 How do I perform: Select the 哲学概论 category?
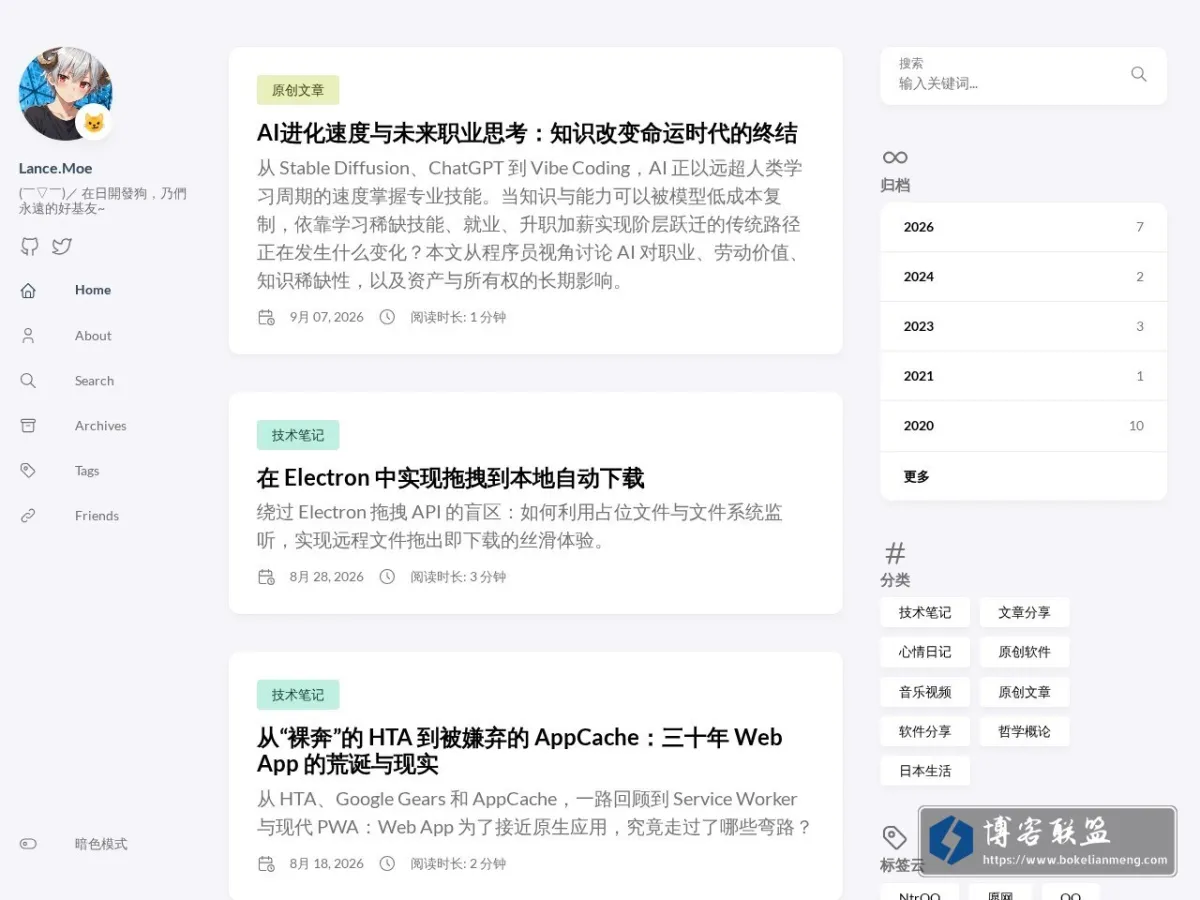[x=1024, y=731]
